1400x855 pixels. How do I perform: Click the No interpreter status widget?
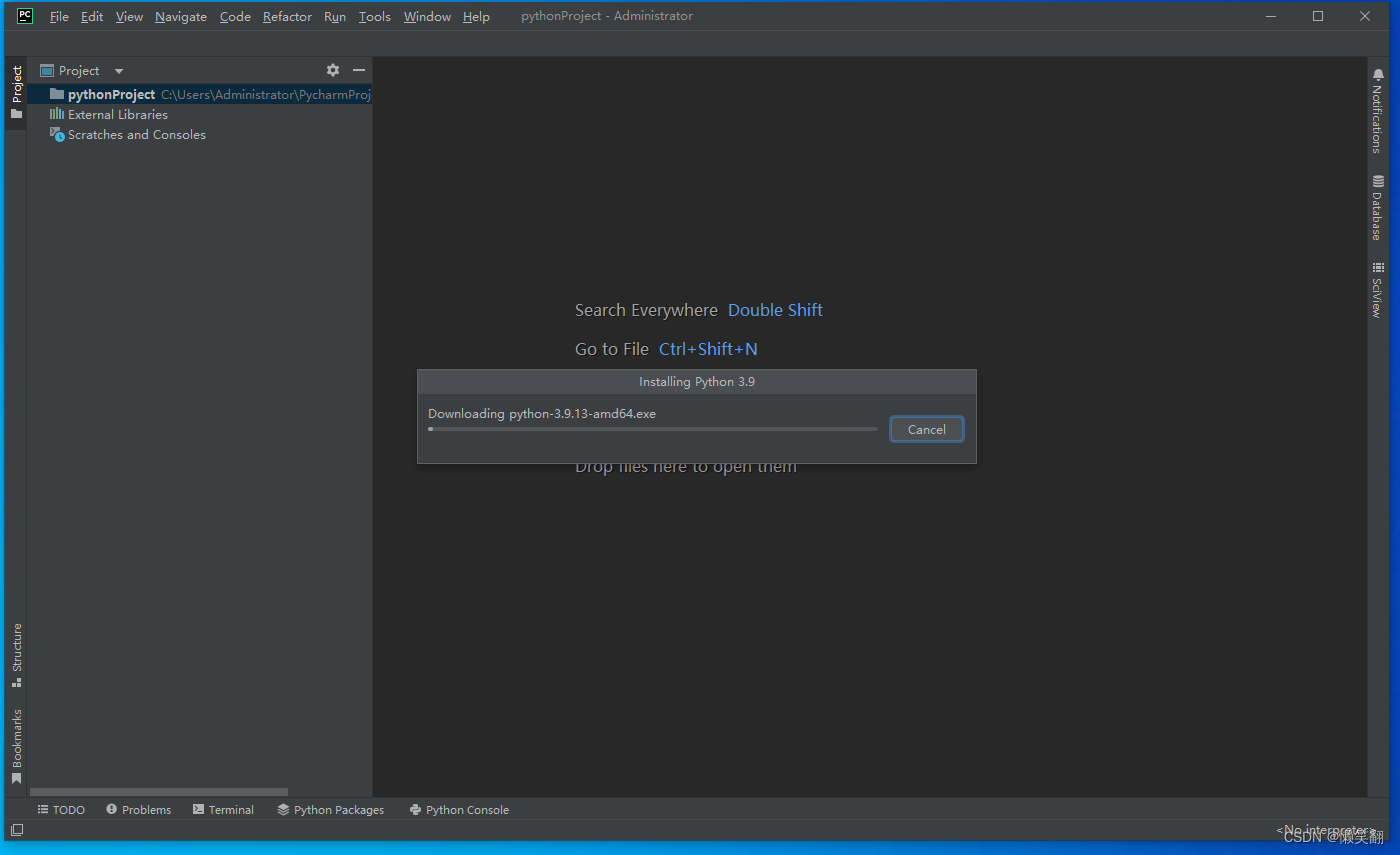[x=1325, y=830]
